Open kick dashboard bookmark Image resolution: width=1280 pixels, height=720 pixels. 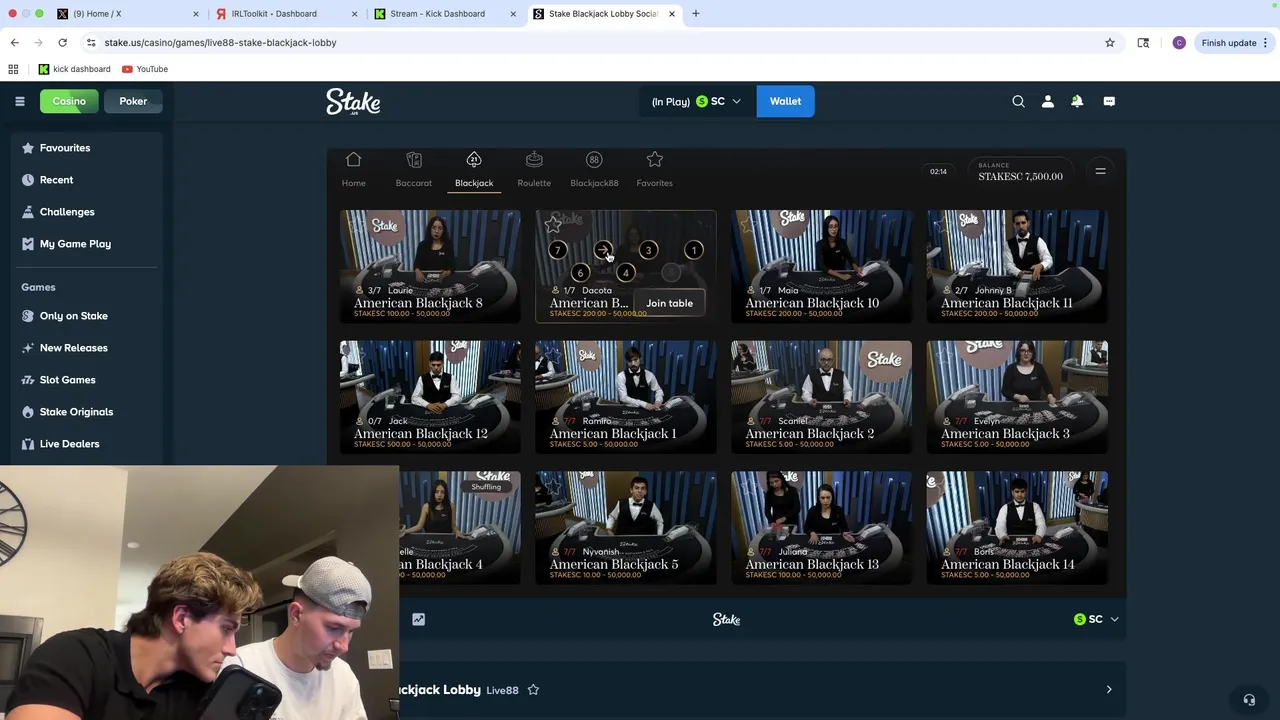[74, 69]
